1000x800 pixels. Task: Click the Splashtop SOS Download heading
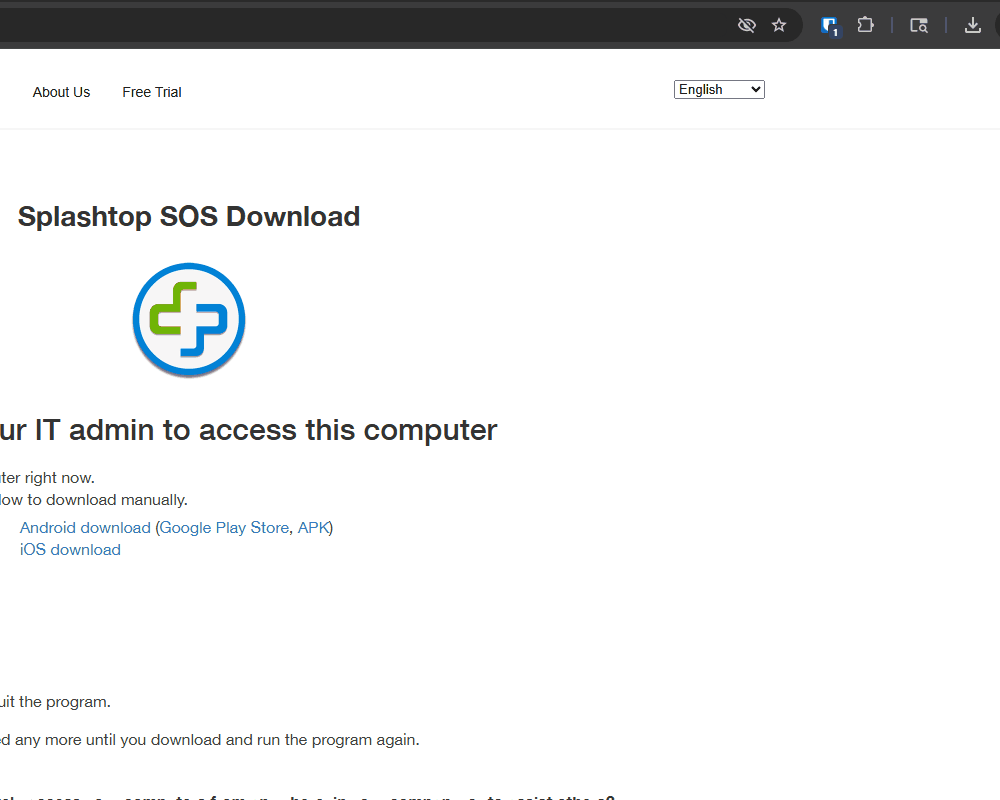[189, 216]
